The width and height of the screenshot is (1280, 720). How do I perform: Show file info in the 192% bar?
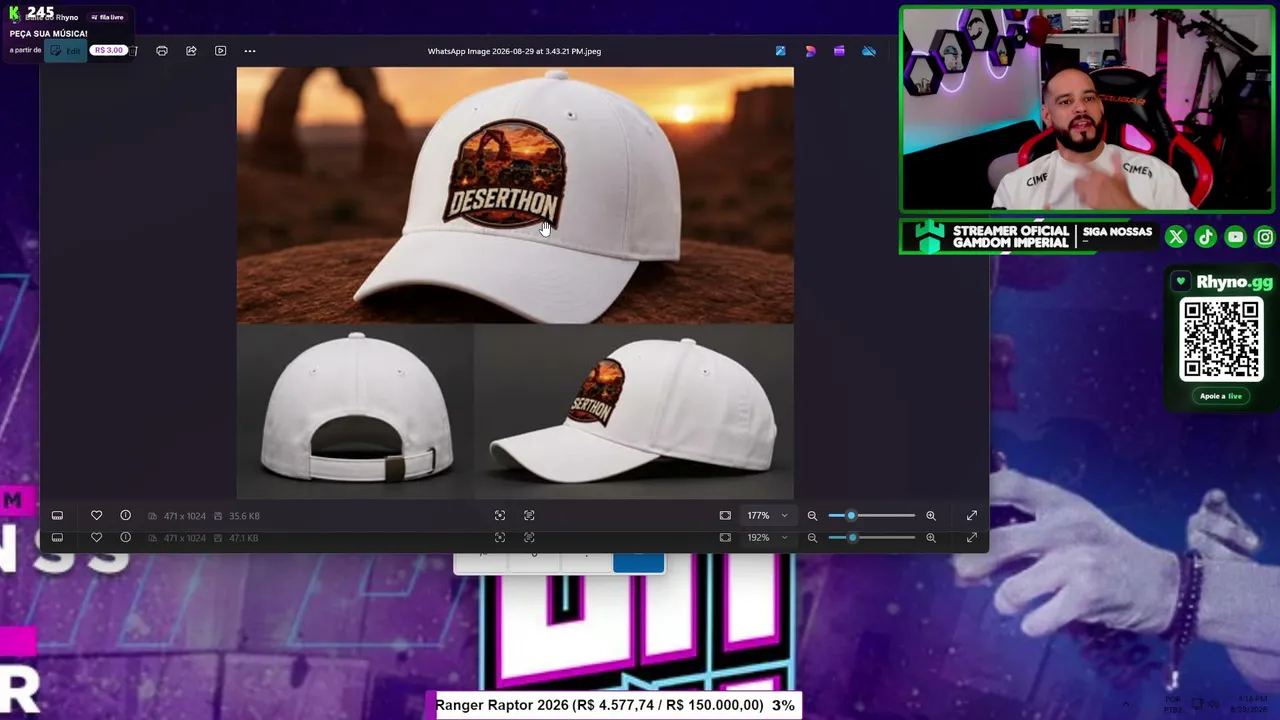[x=126, y=538]
